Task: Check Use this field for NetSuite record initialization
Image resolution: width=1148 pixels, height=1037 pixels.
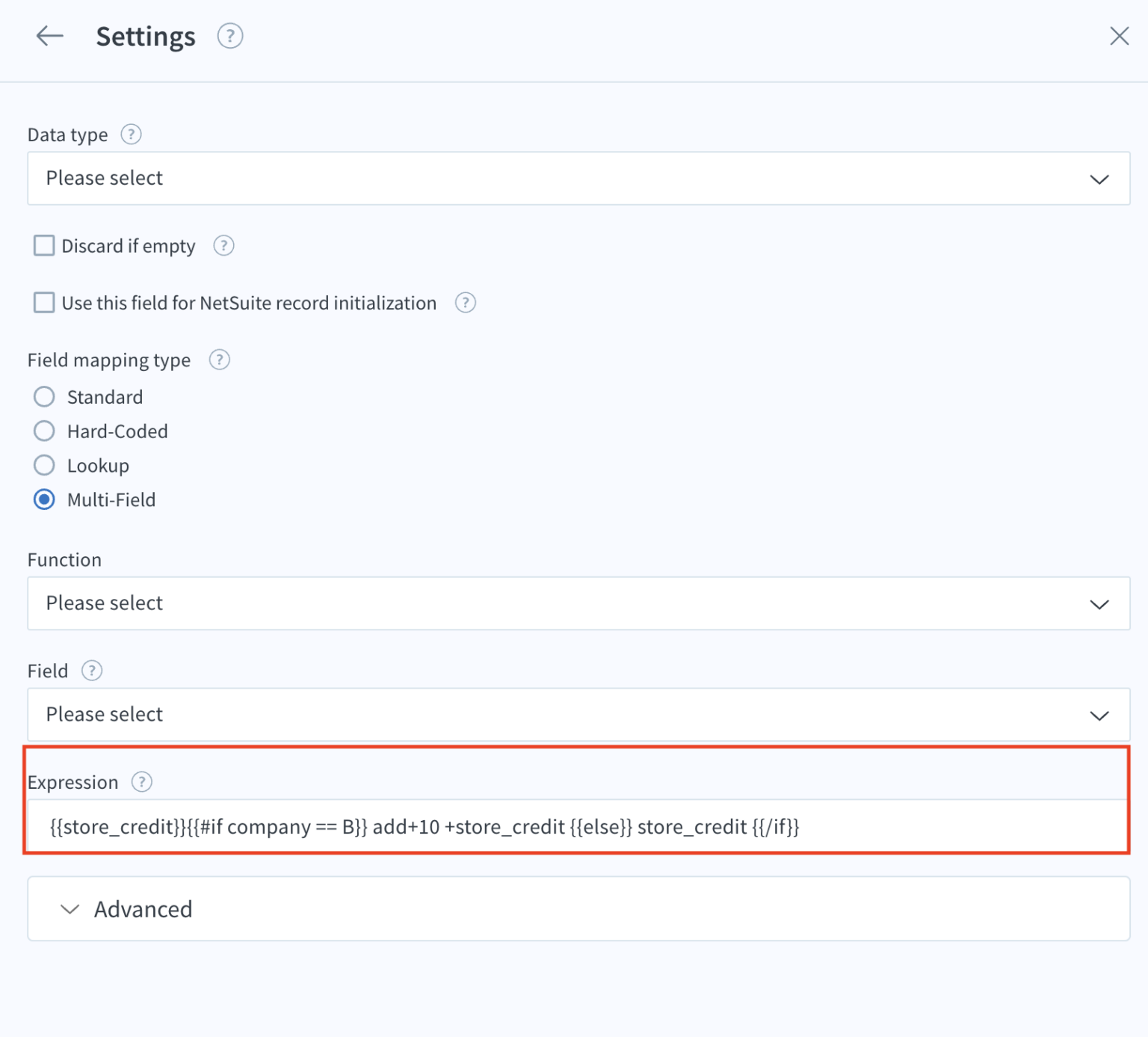Action: point(43,302)
